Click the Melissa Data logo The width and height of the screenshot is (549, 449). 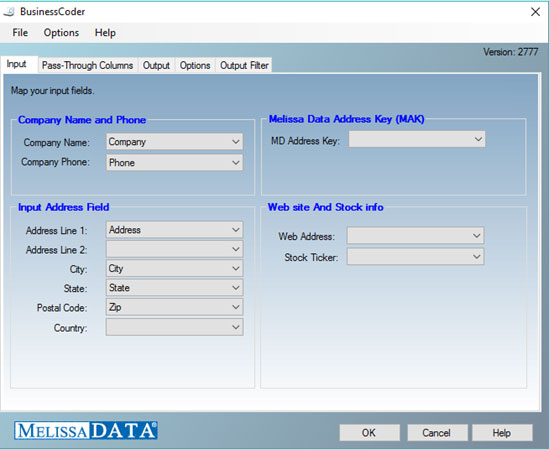[x=86, y=430]
